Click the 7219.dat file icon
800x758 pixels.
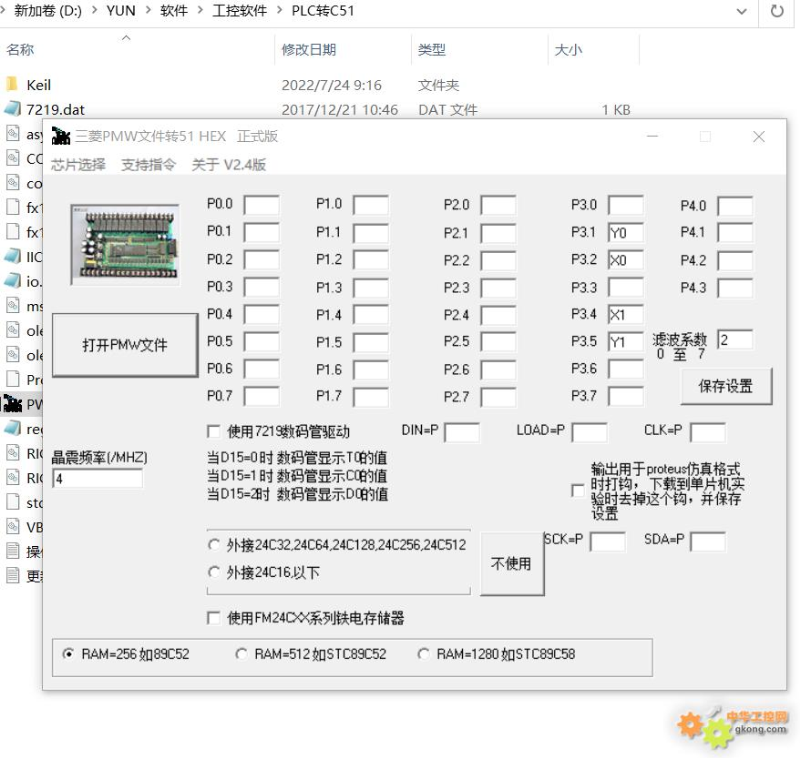click(x=13, y=110)
